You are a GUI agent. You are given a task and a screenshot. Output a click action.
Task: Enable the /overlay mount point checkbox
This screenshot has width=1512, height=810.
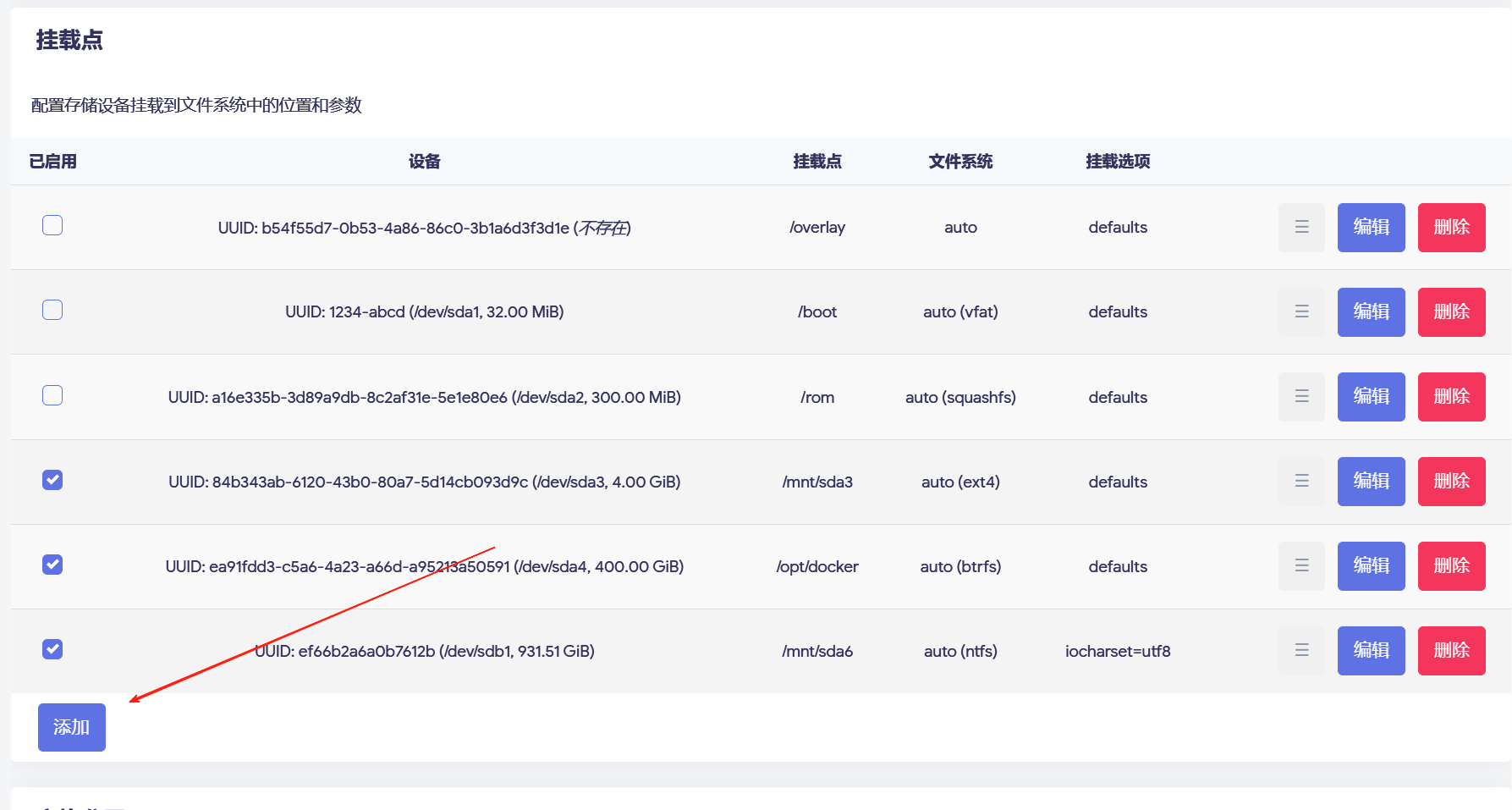point(52,225)
